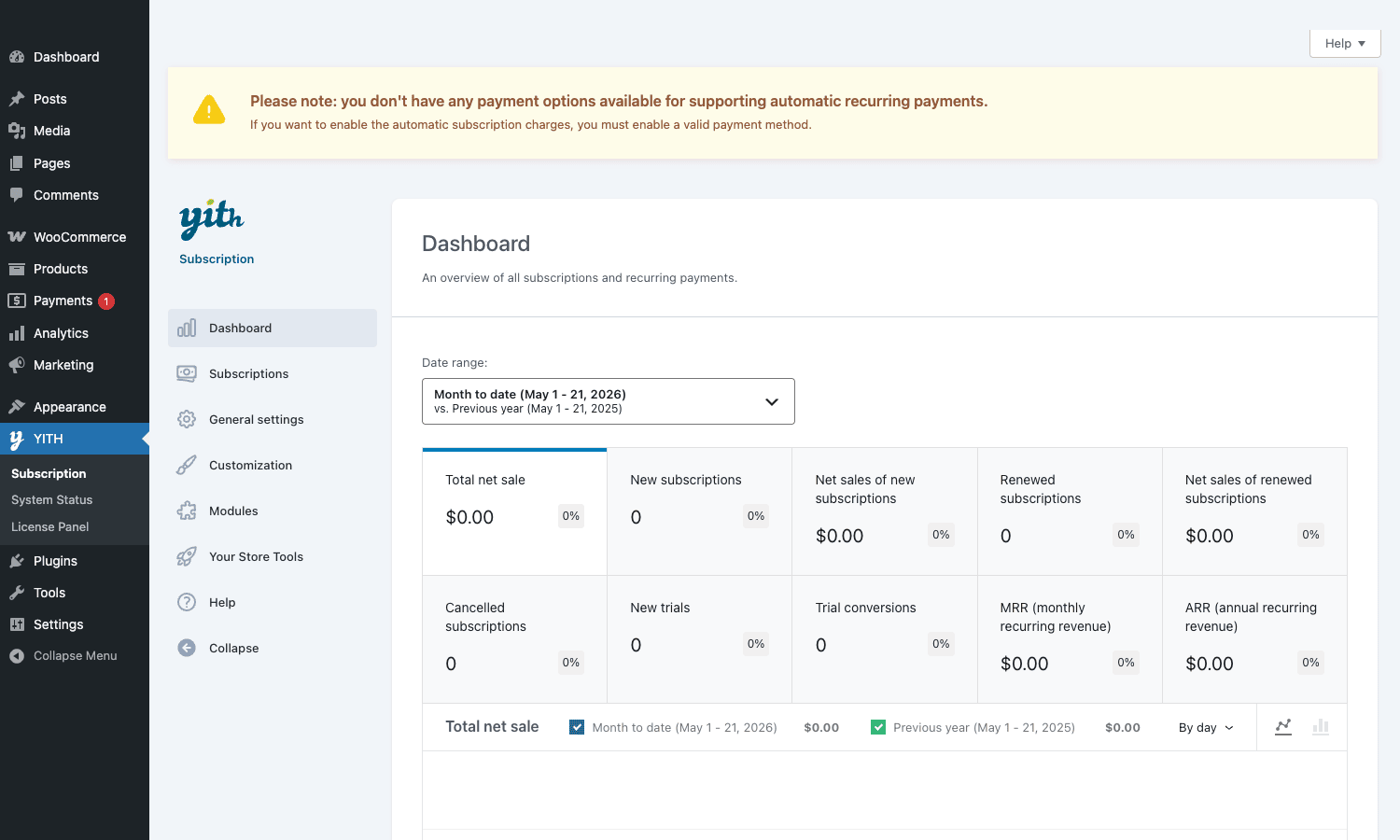This screenshot has width=1400, height=840.
Task: Open the Plugins menu item
Action: pyautogui.click(x=75, y=561)
